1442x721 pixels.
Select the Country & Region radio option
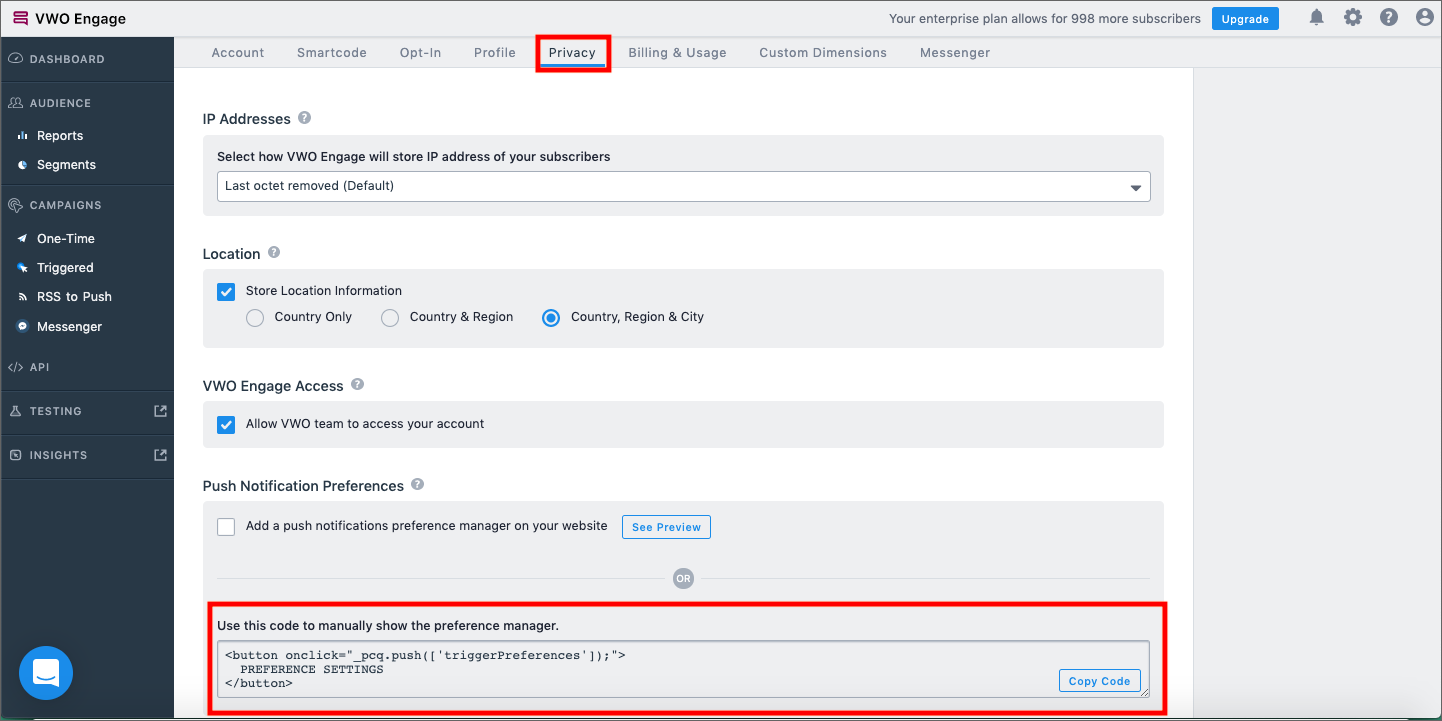[390, 318]
